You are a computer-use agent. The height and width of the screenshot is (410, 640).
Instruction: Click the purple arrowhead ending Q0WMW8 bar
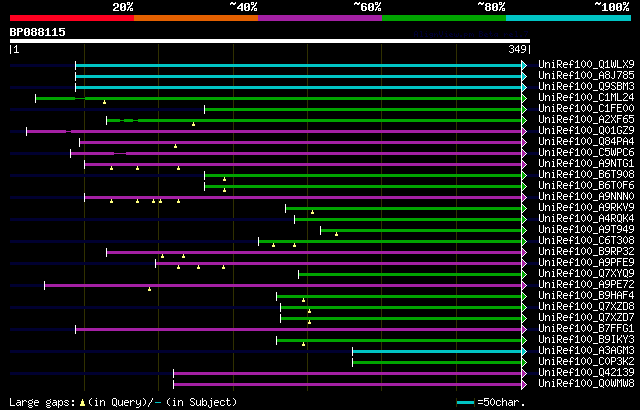524,385
